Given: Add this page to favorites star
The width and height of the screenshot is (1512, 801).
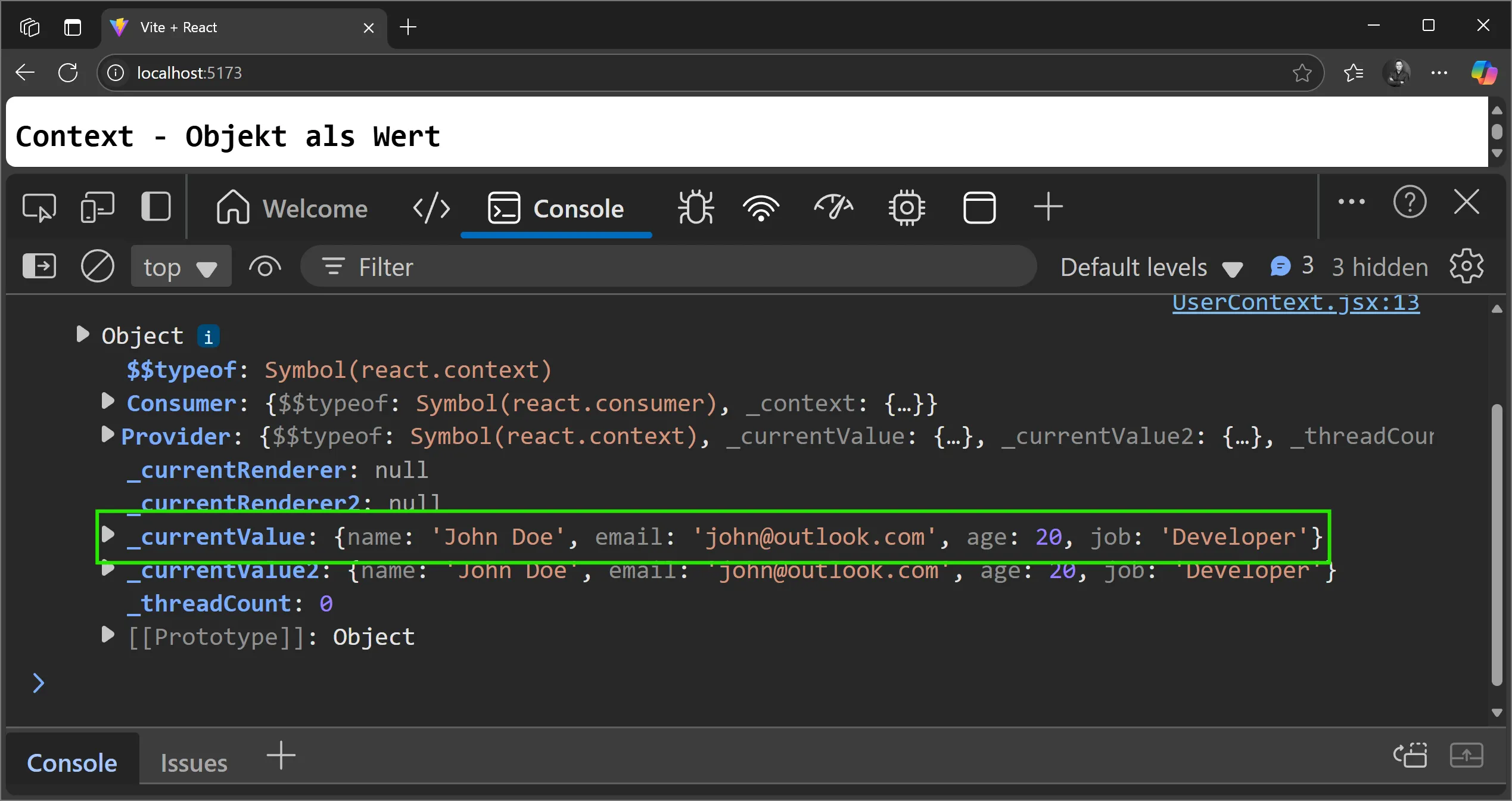Looking at the screenshot, I should pos(1302,73).
